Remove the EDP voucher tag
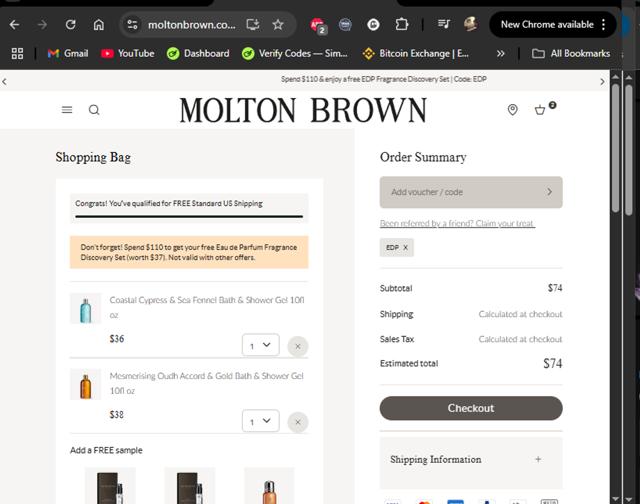Image resolution: width=640 pixels, height=504 pixels. [405, 247]
